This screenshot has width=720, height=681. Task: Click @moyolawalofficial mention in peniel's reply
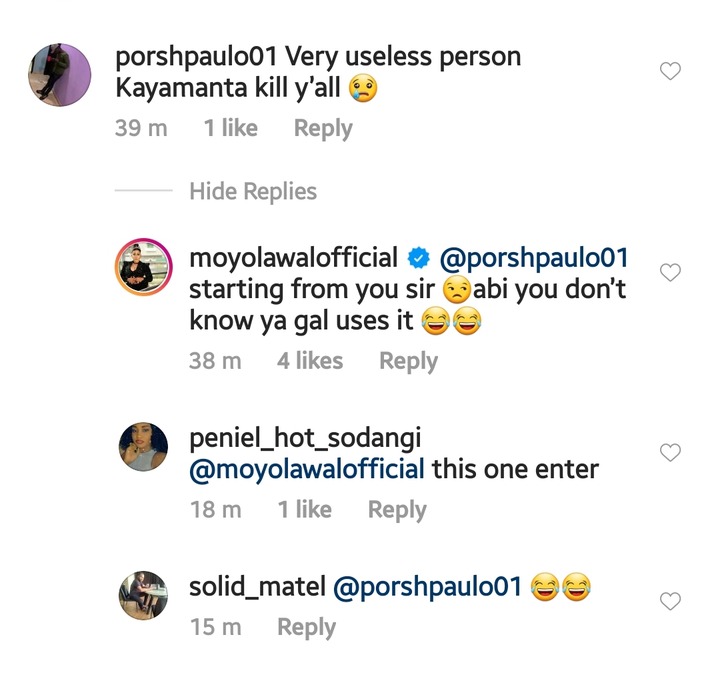click(308, 468)
